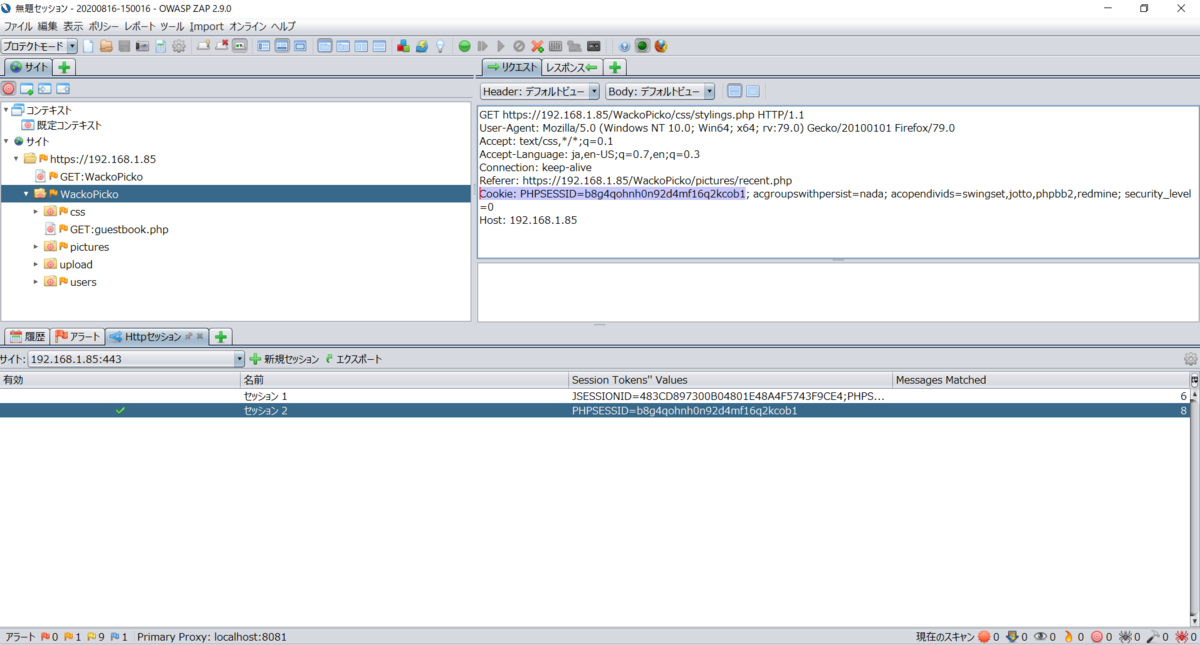Open the Options gear icon in toolbar
This screenshot has width=1200, height=645.
click(x=179, y=46)
